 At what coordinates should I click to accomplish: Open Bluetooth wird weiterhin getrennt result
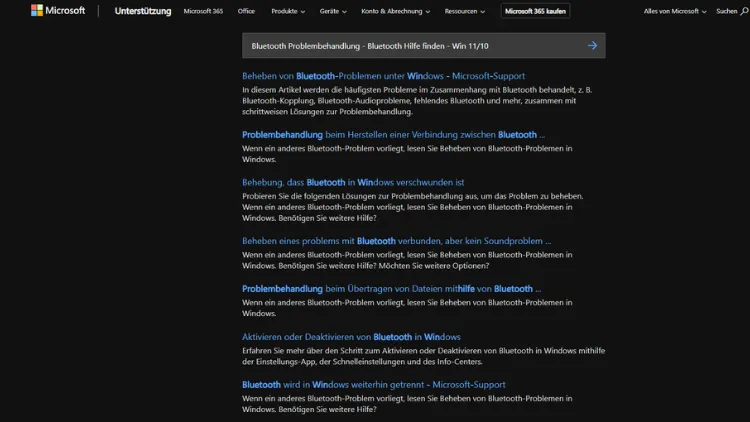374,385
